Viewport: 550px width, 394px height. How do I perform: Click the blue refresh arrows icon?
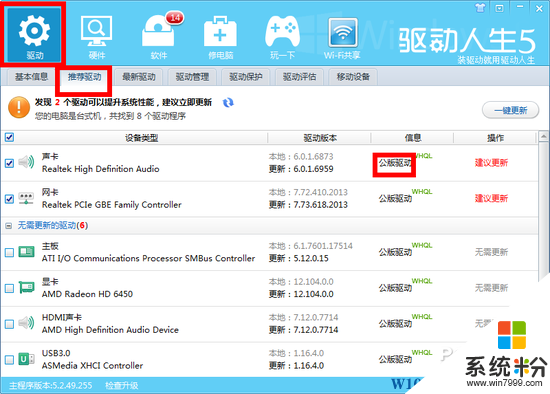(x=228, y=102)
